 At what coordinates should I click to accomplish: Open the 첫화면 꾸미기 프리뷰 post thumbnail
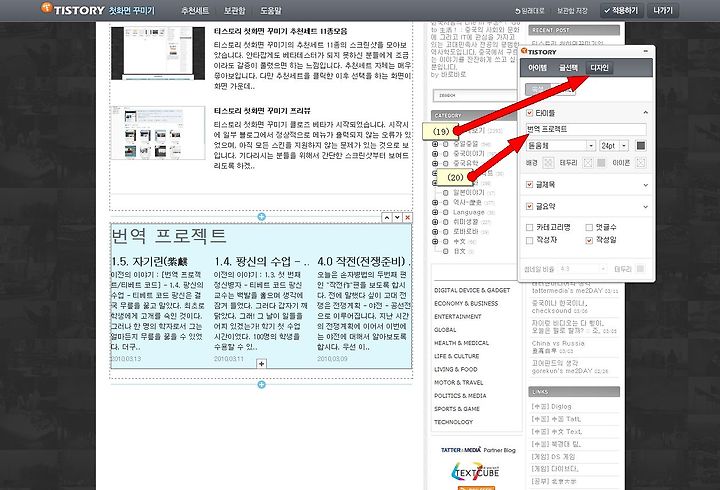[x=158, y=133]
